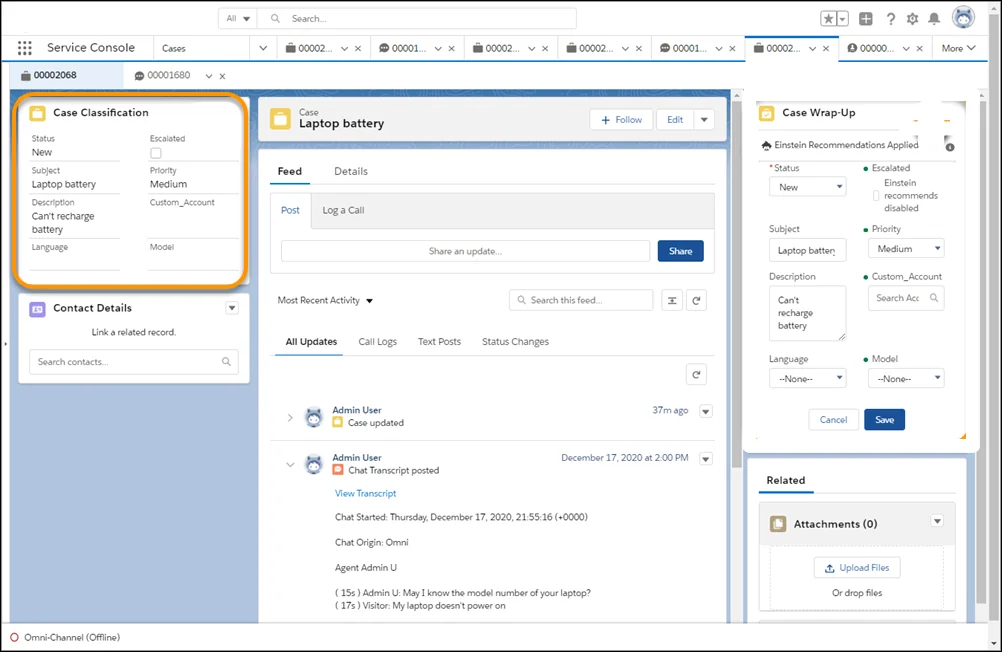
Task: Open the Notifications bell icon
Action: pyautogui.click(x=934, y=19)
